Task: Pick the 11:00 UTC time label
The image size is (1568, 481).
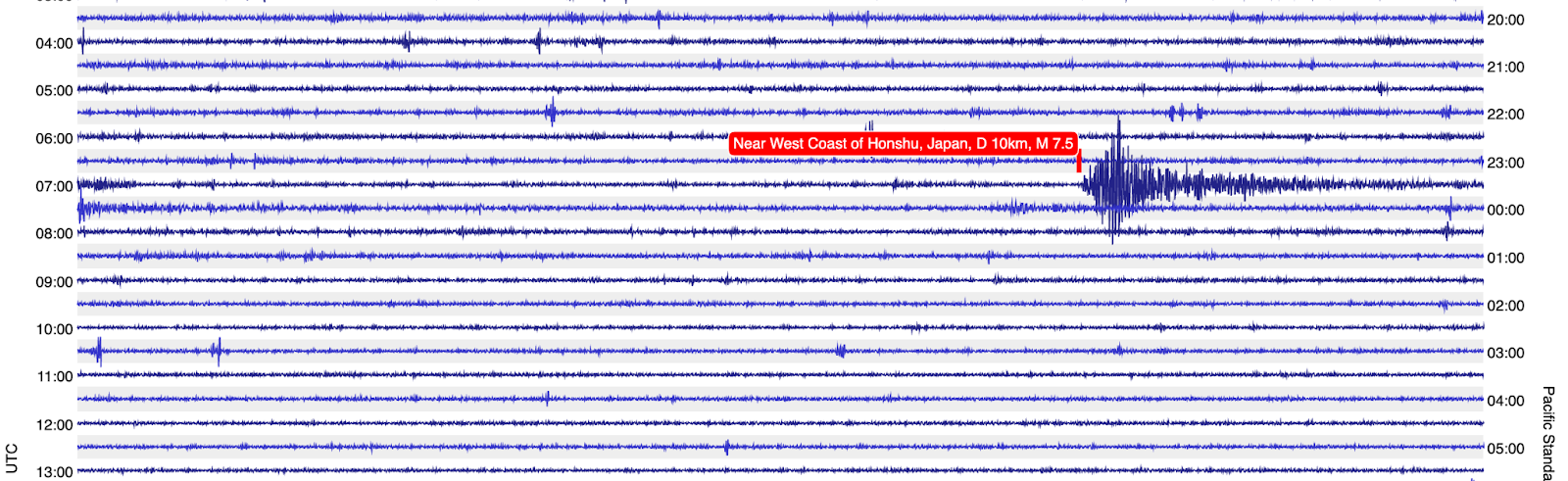Action: coord(54,377)
